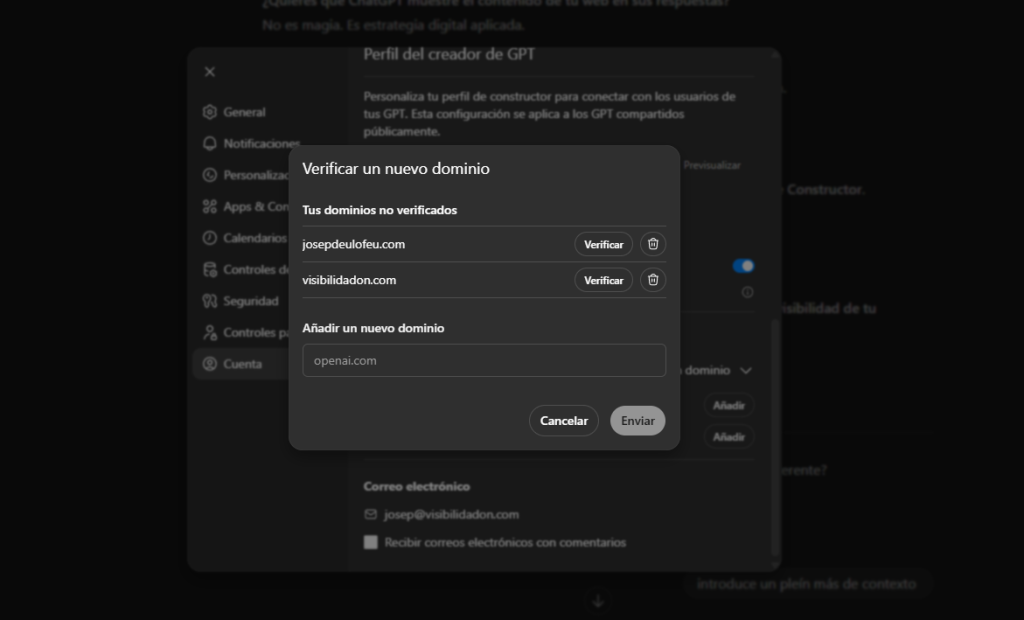Select the Cuenta settings section
Viewport: 1024px width, 620px height.
242,364
